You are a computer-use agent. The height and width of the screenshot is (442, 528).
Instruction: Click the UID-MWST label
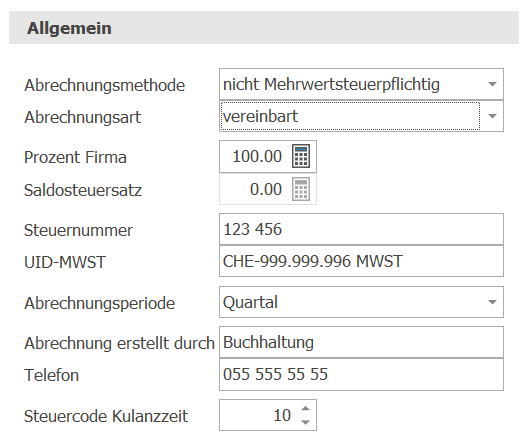(65, 262)
